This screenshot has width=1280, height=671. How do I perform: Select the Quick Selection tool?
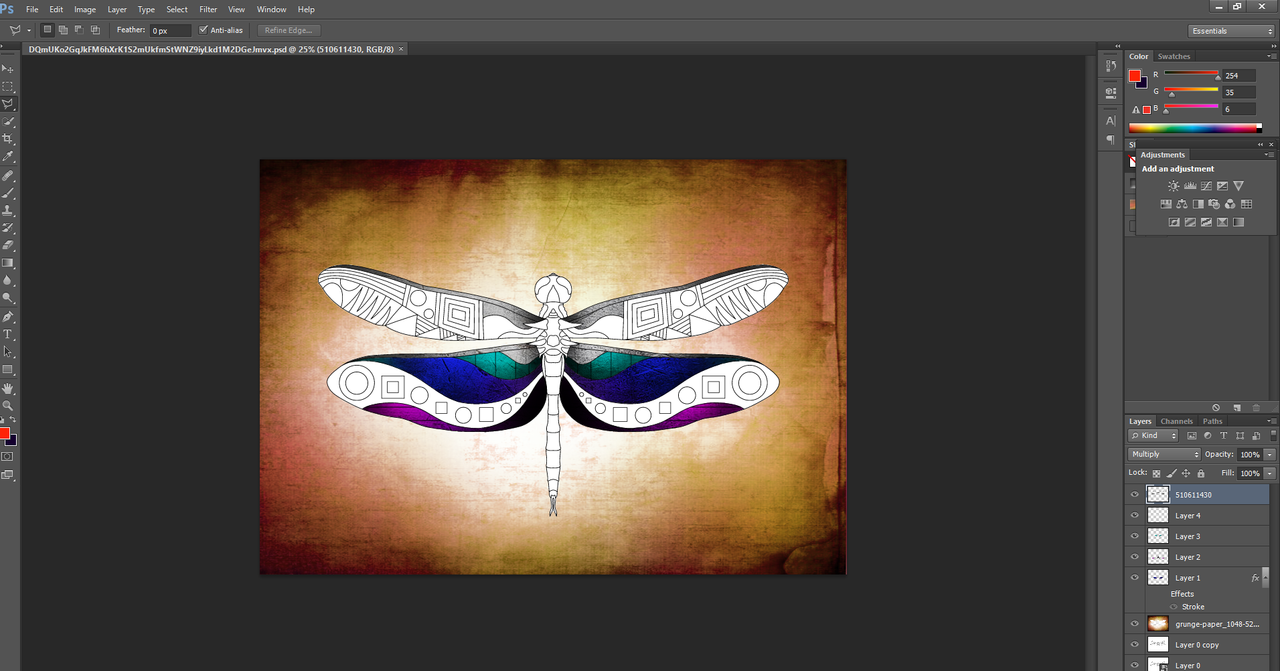tap(8, 122)
